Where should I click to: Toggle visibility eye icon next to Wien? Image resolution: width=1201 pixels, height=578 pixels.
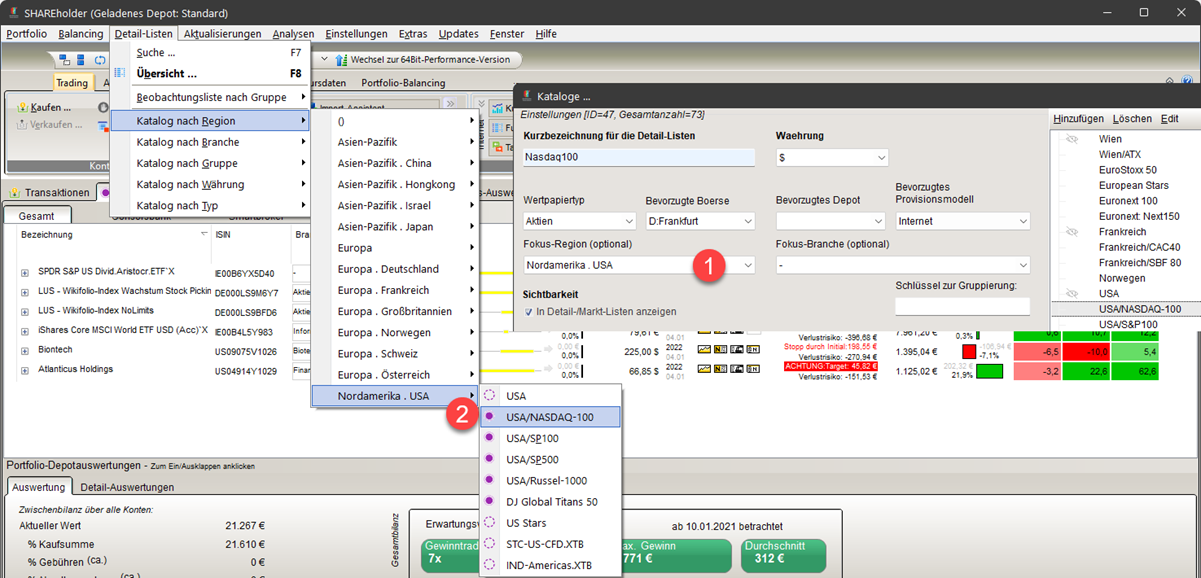pyautogui.click(x=1073, y=139)
